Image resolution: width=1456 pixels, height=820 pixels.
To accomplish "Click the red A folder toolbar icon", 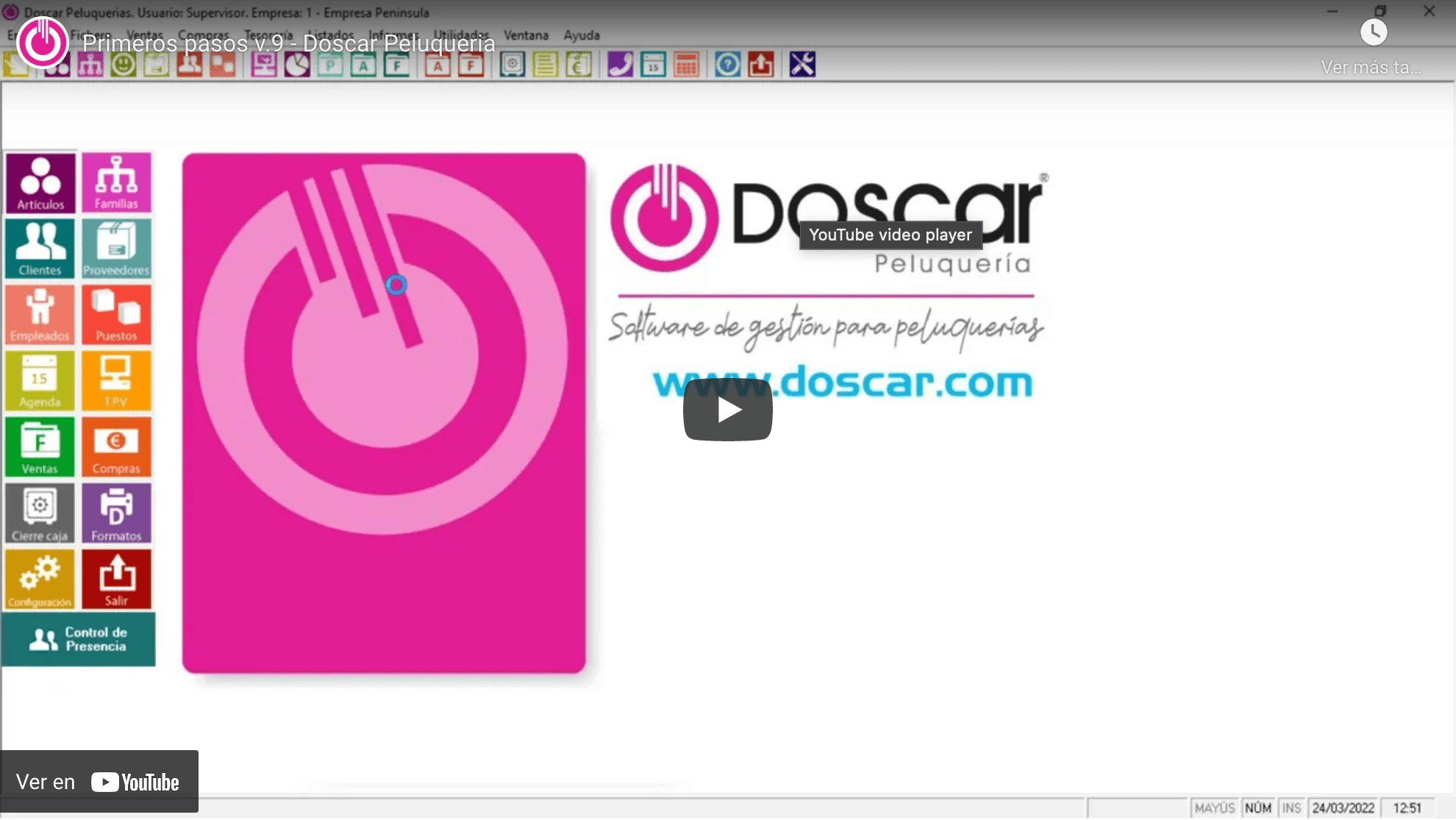I will [438, 65].
